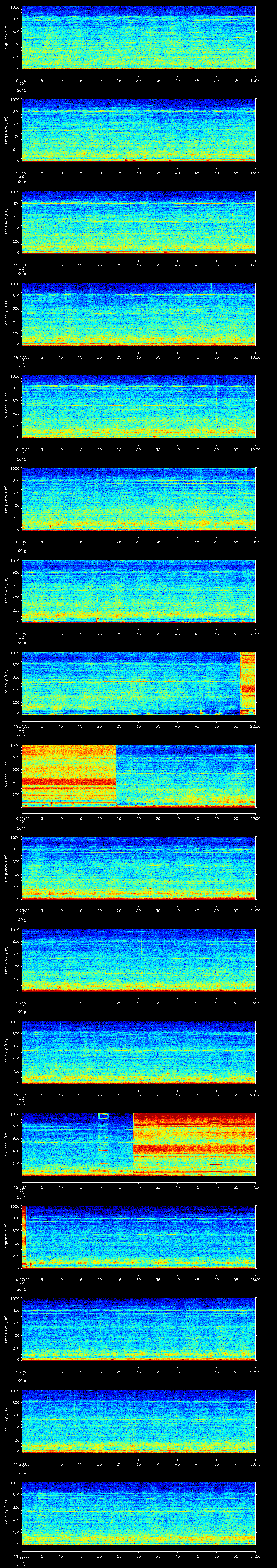Click the Frequency (Hz) label of the 19:14:00 plot
Screen dimensions: 277x1568
[x=7, y=38]
